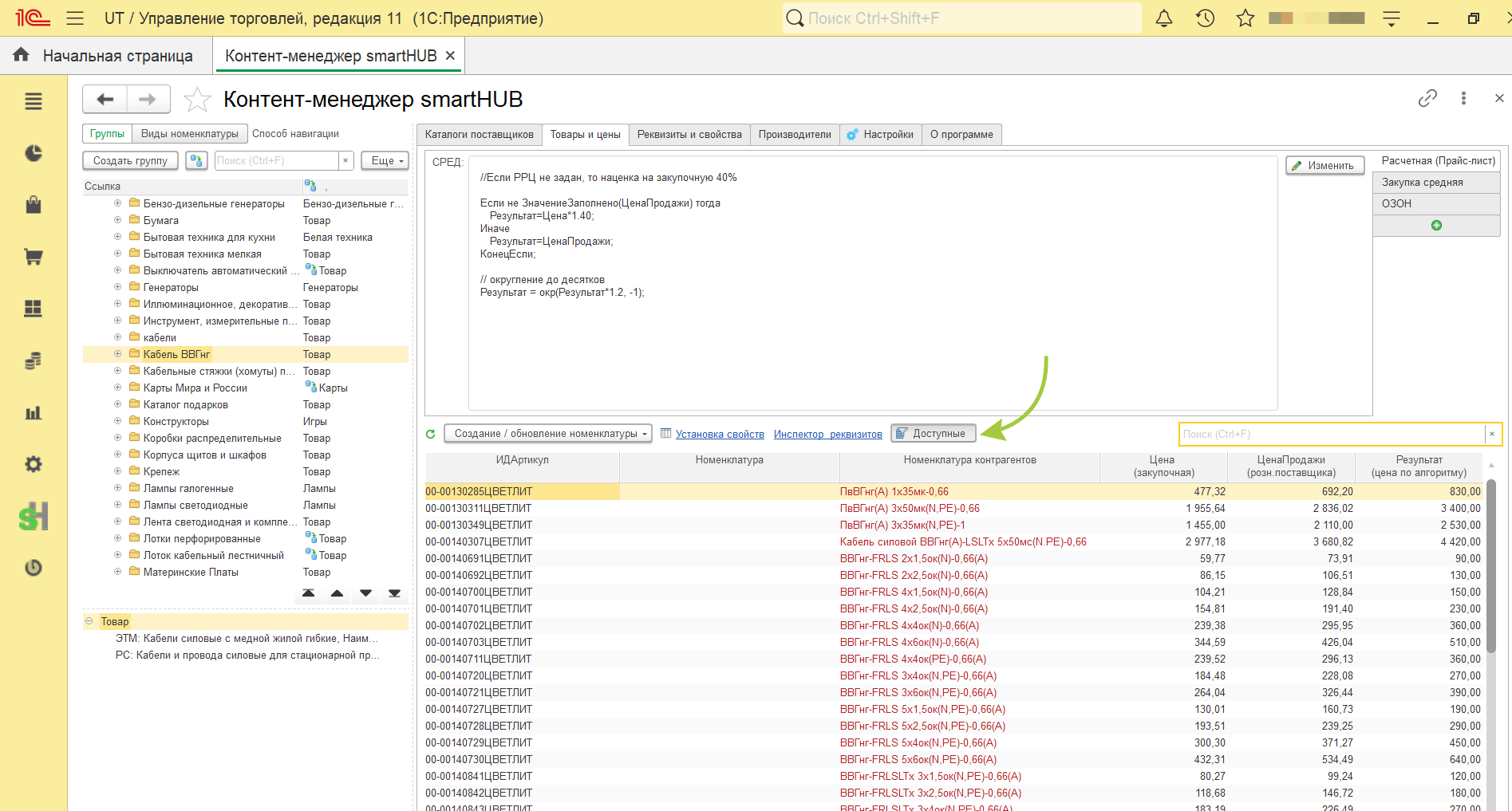Switch to Группы navigation mode

107,134
